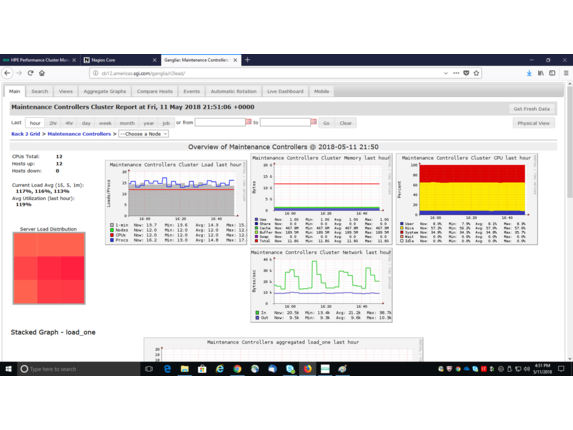The width and height of the screenshot is (573, 430).
Task: Select the week time range
Action: point(105,123)
